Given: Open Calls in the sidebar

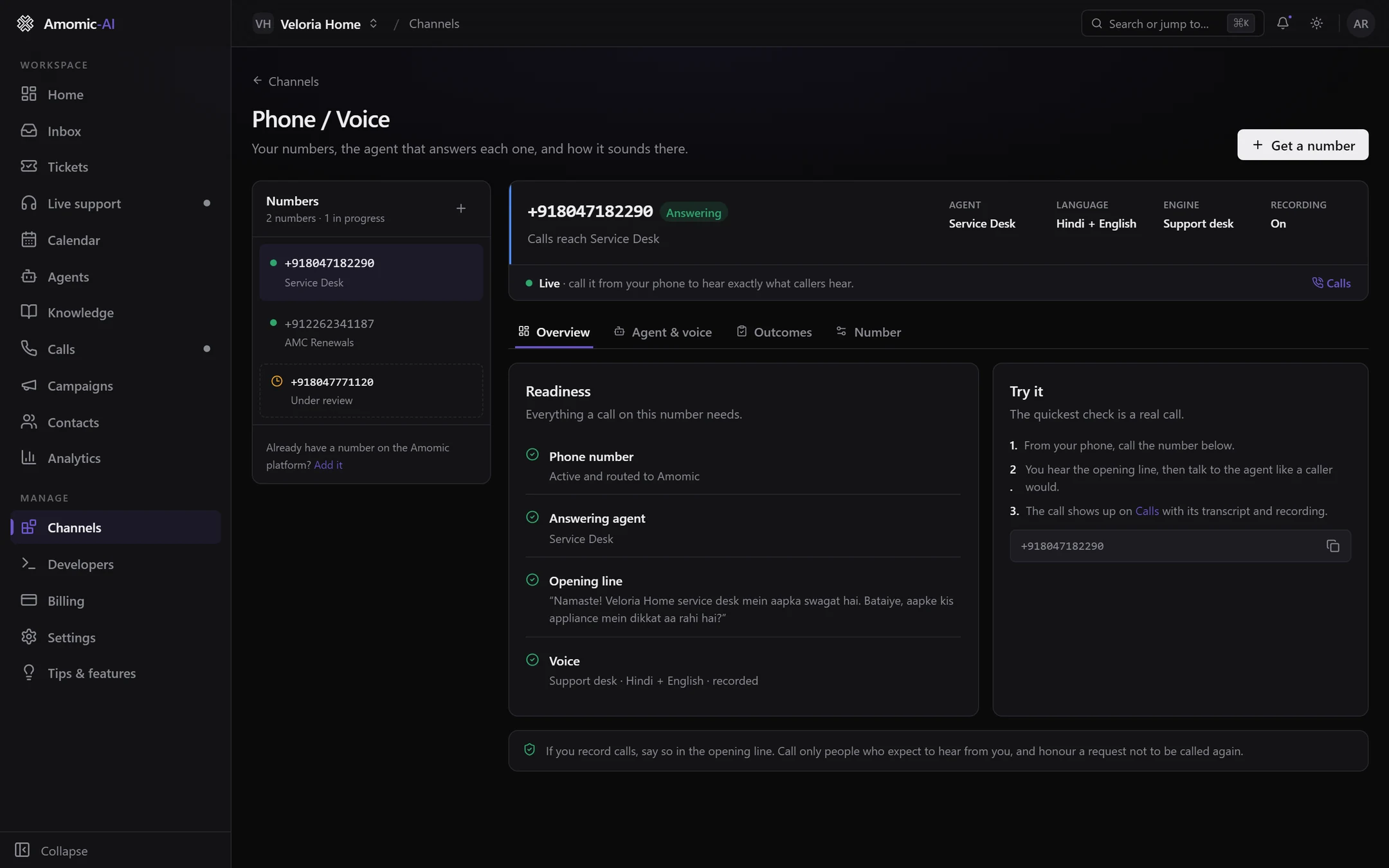Looking at the screenshot, I should coord(116,348).
